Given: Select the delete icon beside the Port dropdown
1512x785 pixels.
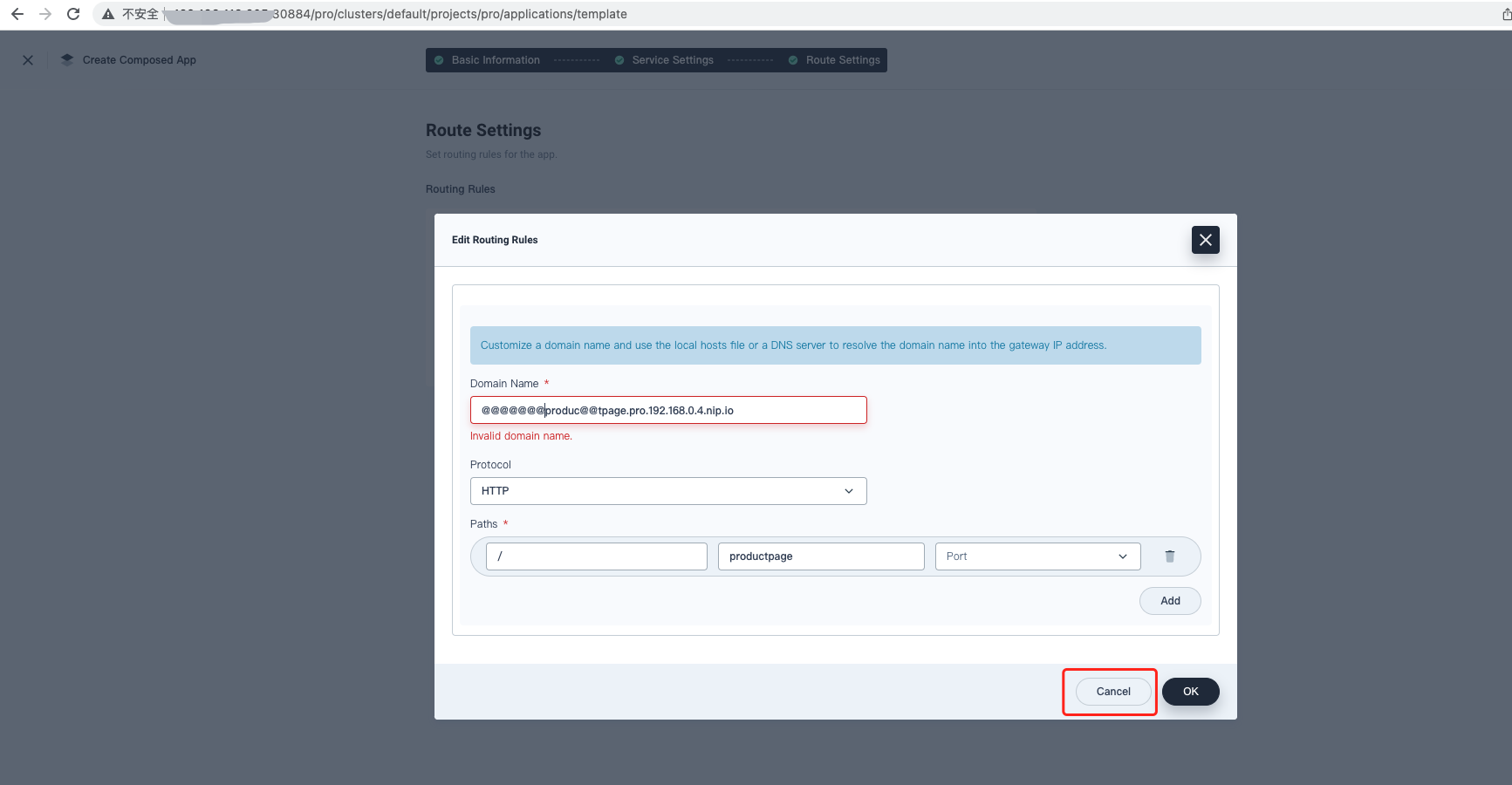Looking at the screenshot, I should 1170,556.
